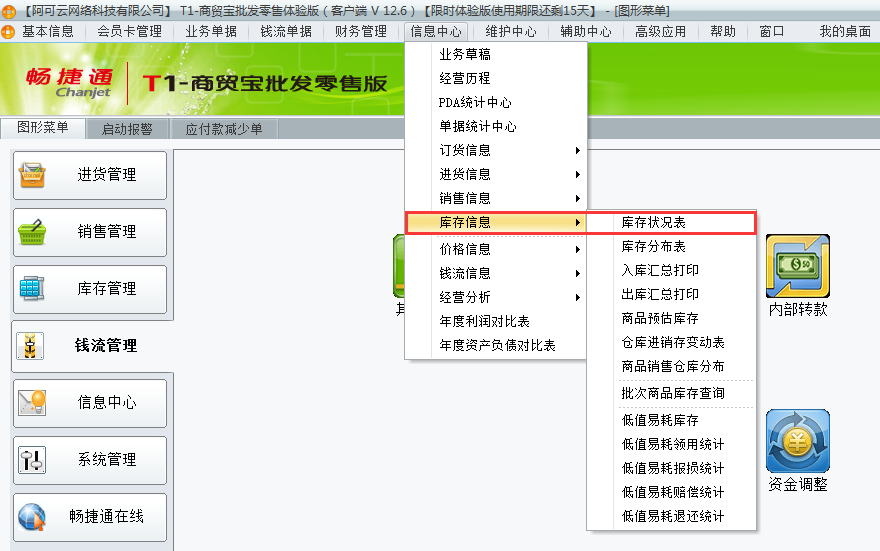Expand the 库存信息 submenu arrow
Viewport: 880px width, 551px height.
(578, 223)
